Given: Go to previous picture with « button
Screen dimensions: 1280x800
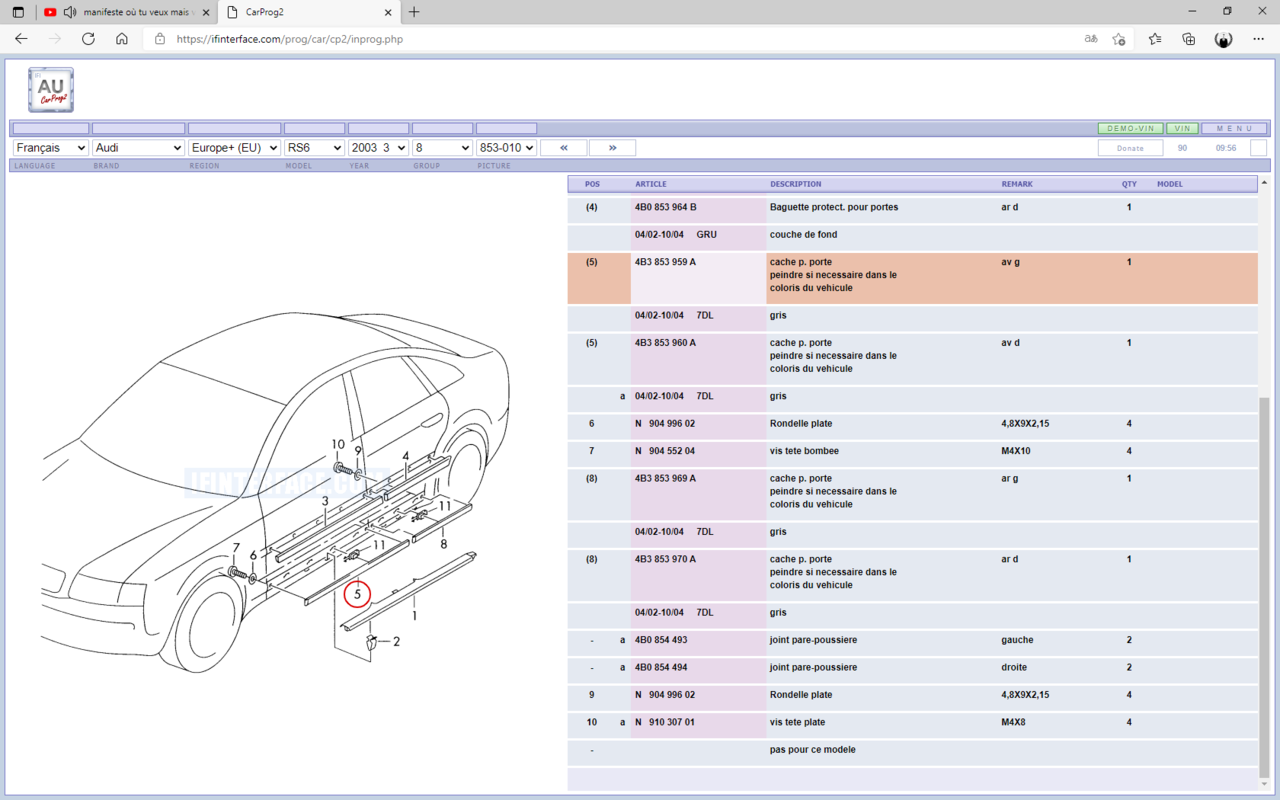Looking at the screenshot, I should (564, 148).
